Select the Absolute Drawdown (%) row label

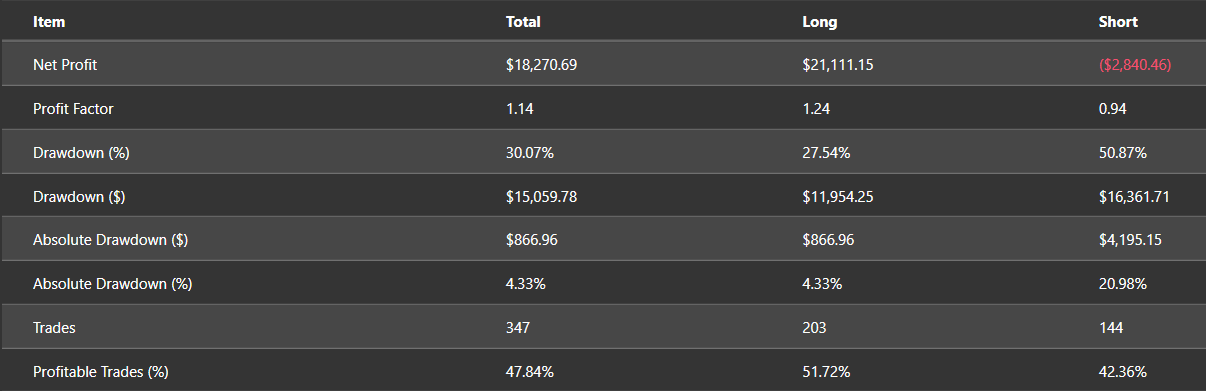click(113, 284)
